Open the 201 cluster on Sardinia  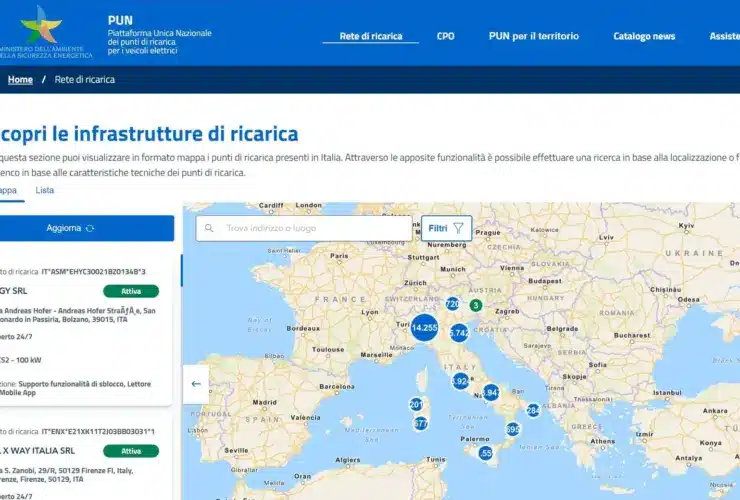tap(416, 404)
